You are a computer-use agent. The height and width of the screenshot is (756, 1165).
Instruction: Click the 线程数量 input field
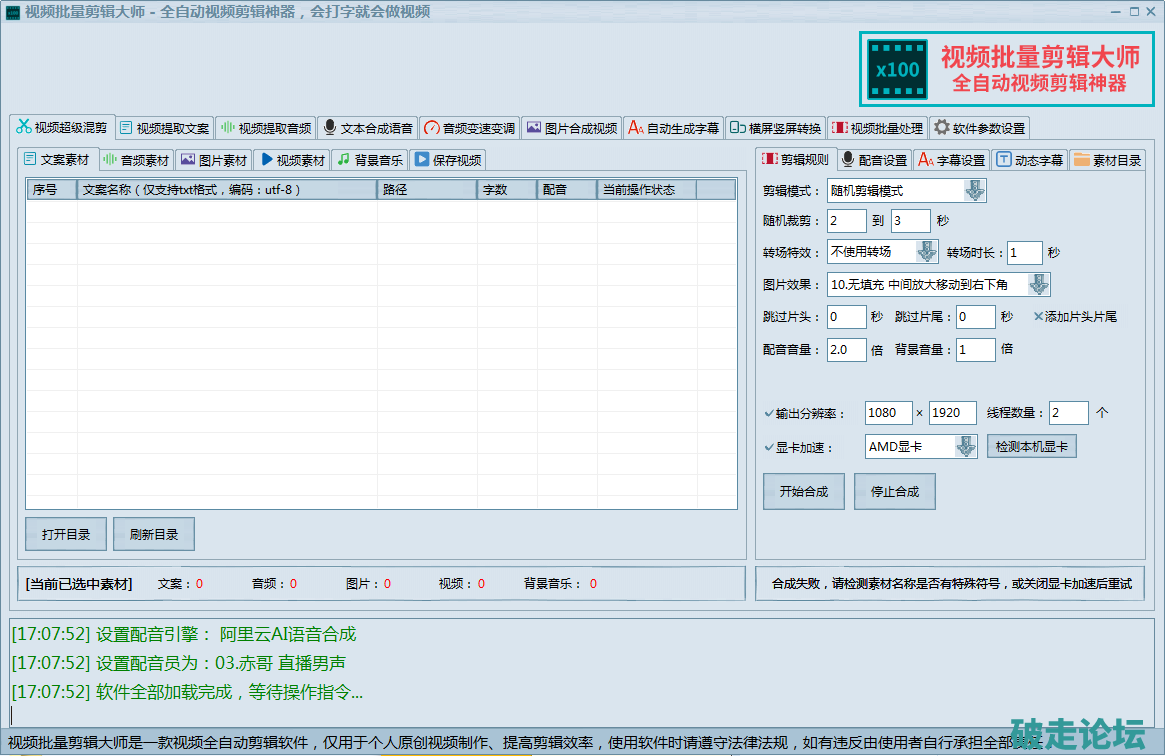point(1068,413)
